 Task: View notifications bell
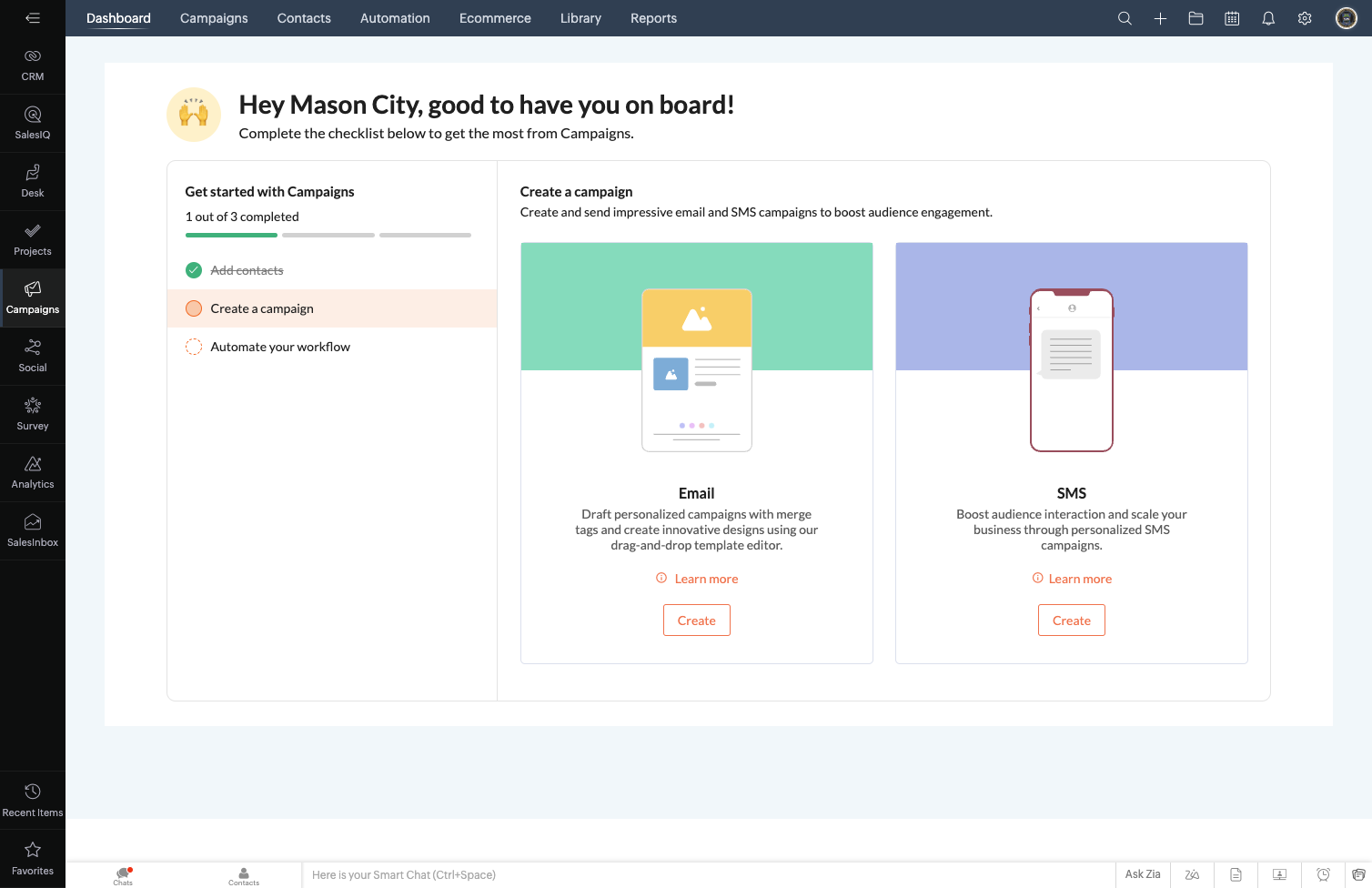(x=1268, y=18)
